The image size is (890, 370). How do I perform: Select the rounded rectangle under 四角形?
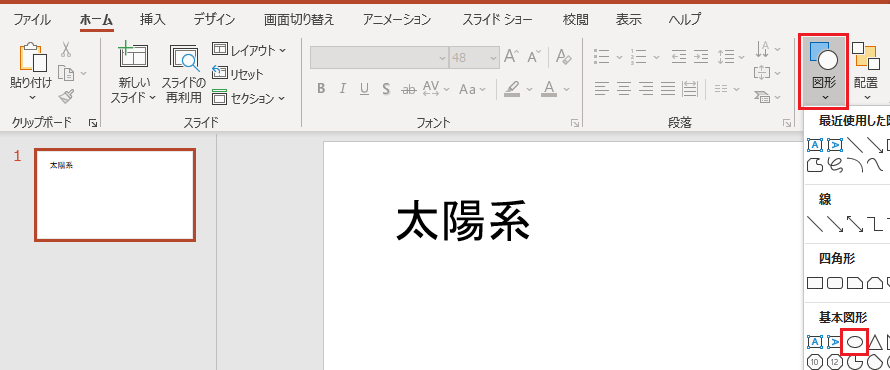[835, 282]
